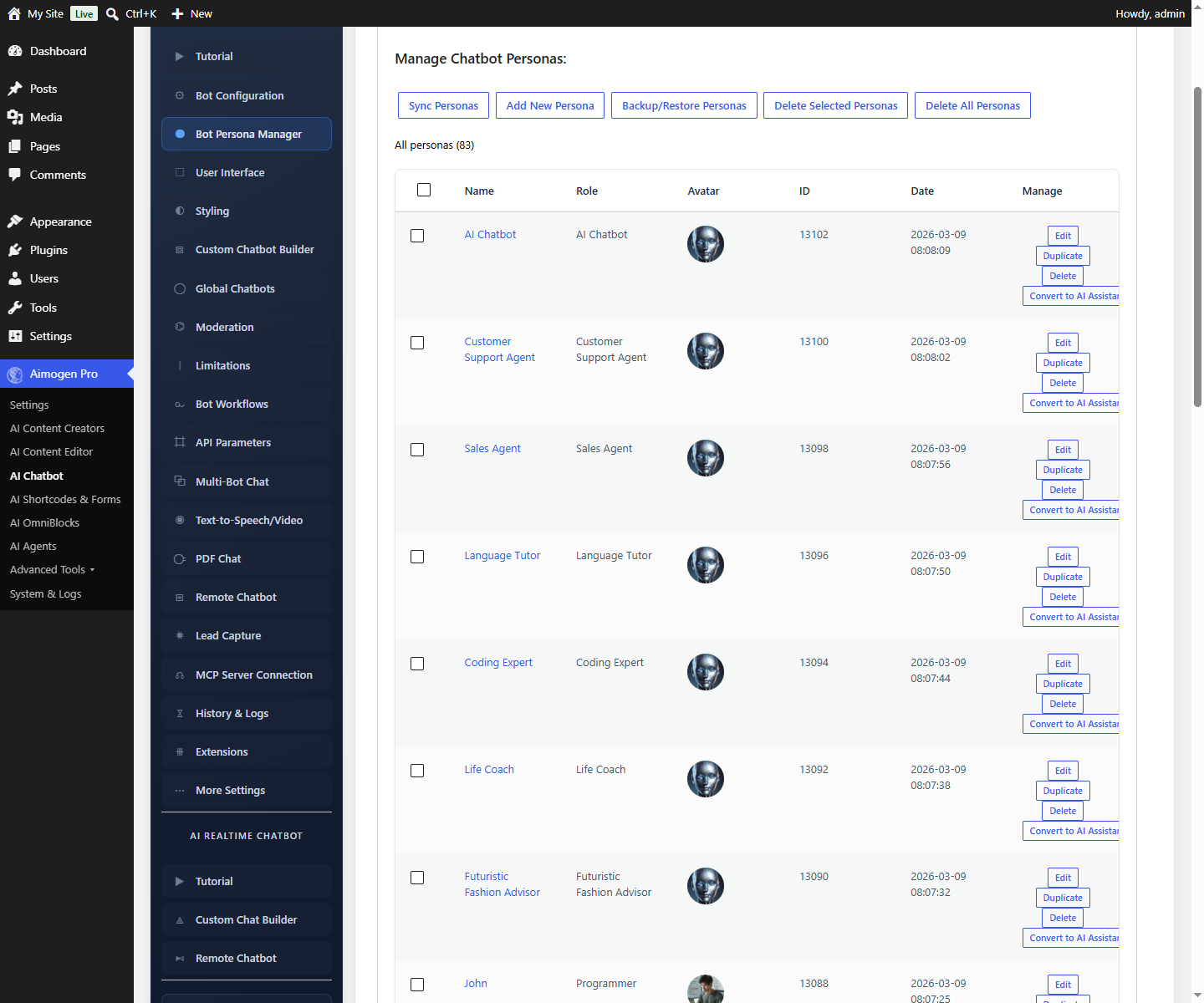Check the Language Tutor row checkbox
Screen dimensions: 1204x1003
click(x=417, y=557)
